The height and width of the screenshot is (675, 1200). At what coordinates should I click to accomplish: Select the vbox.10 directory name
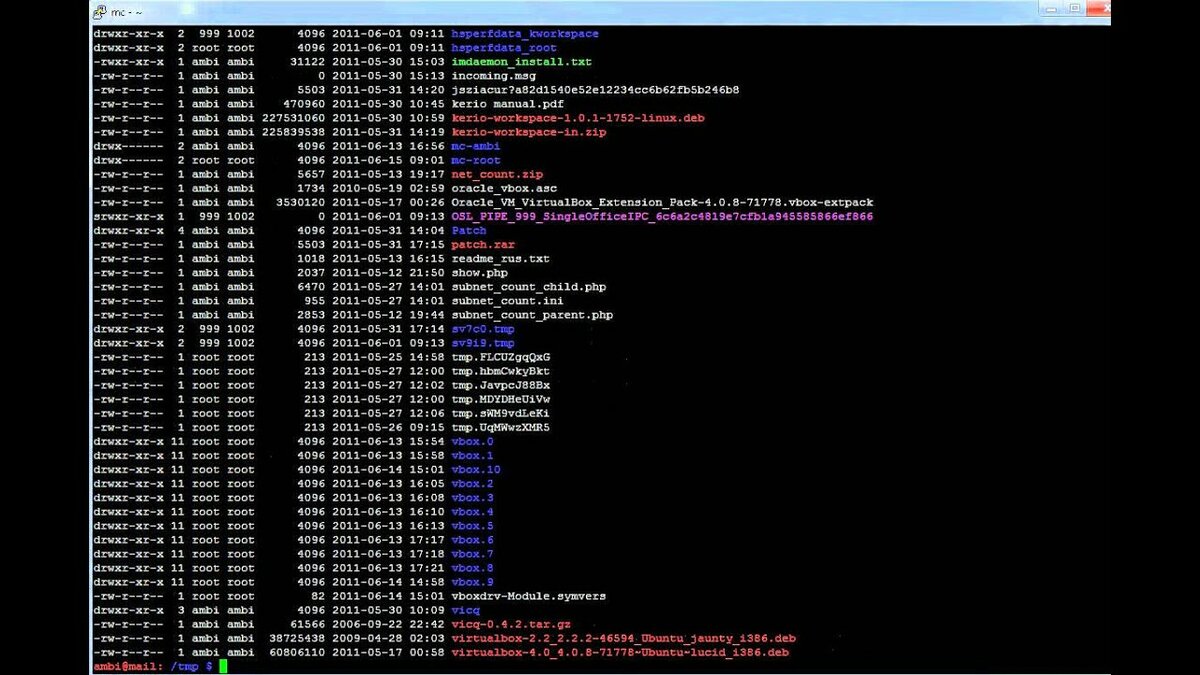476,469
